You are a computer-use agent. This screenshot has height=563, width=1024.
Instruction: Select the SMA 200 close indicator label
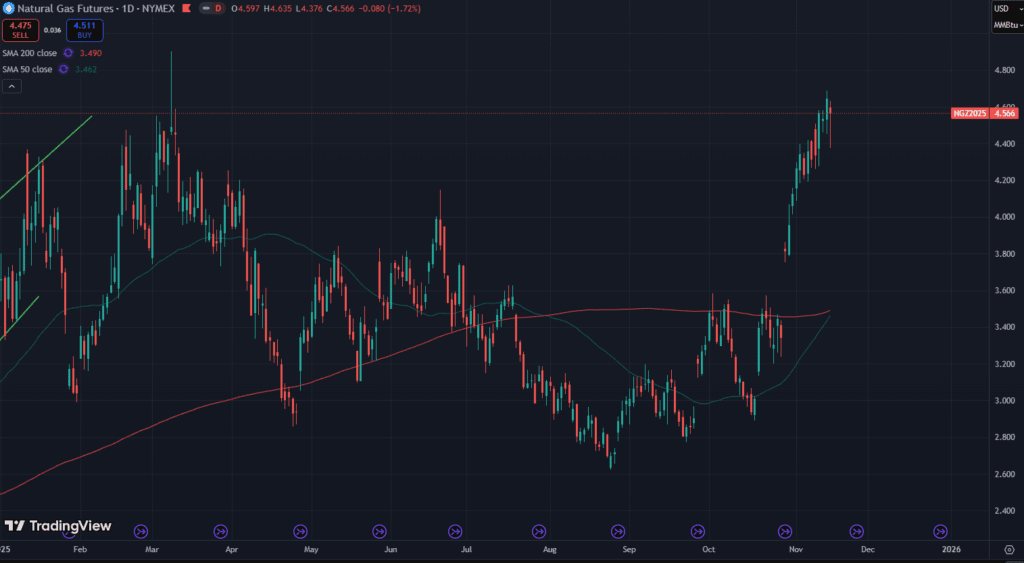tap(28, 52)
